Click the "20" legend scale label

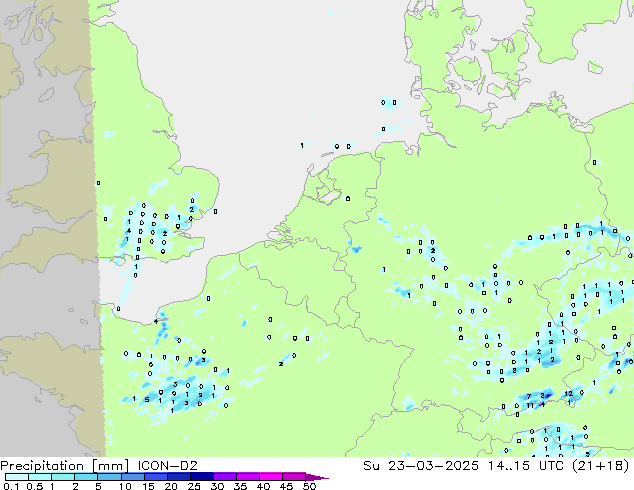pos(171,486)
